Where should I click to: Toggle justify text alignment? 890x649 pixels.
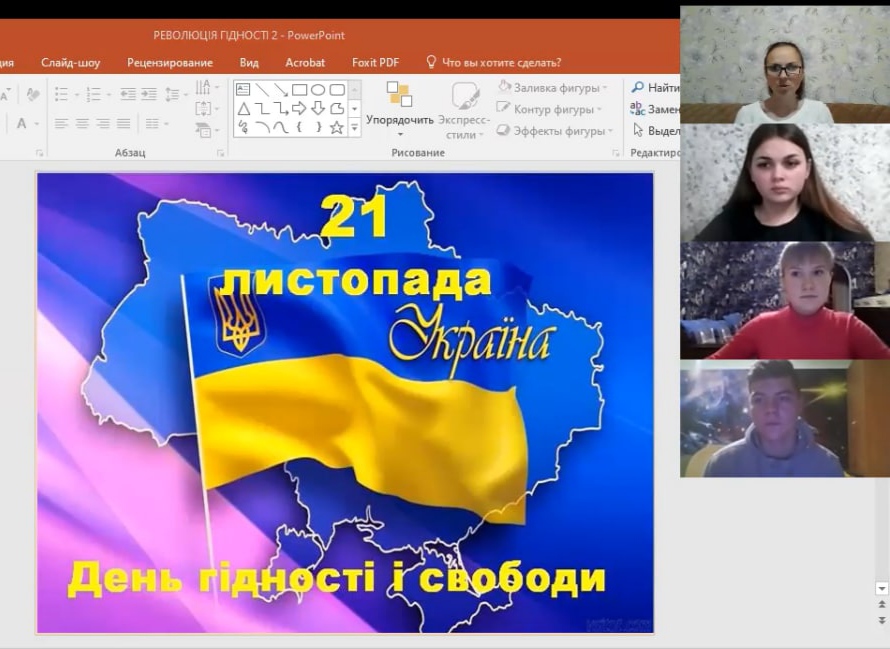pyautogui.click(x=123, y=124)
